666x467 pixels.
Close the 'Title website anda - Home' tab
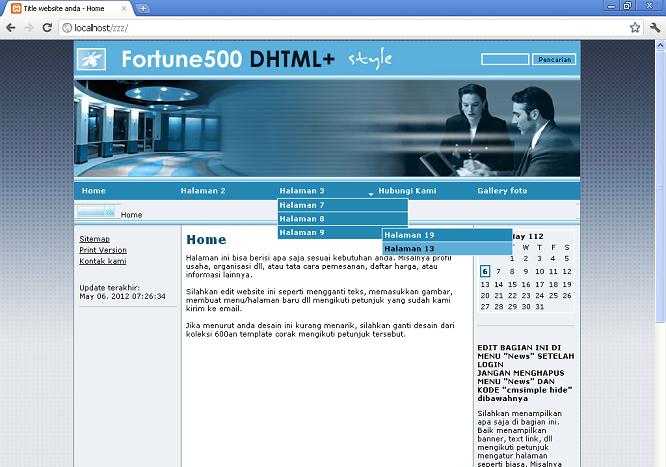click(124, 8)
